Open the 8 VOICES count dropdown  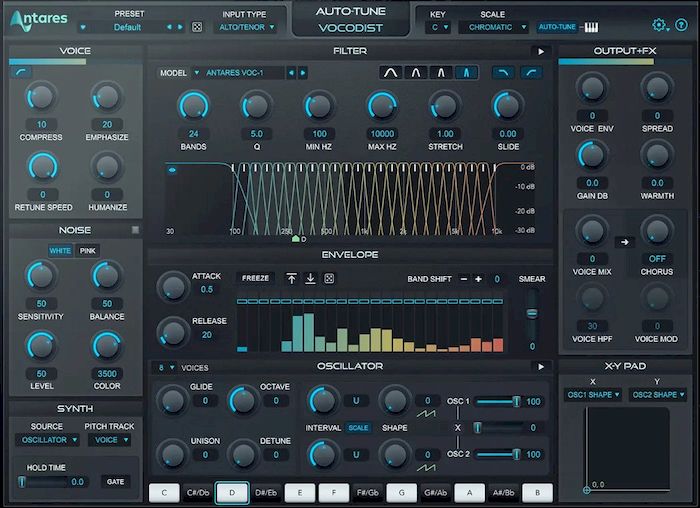coord(166,367)
